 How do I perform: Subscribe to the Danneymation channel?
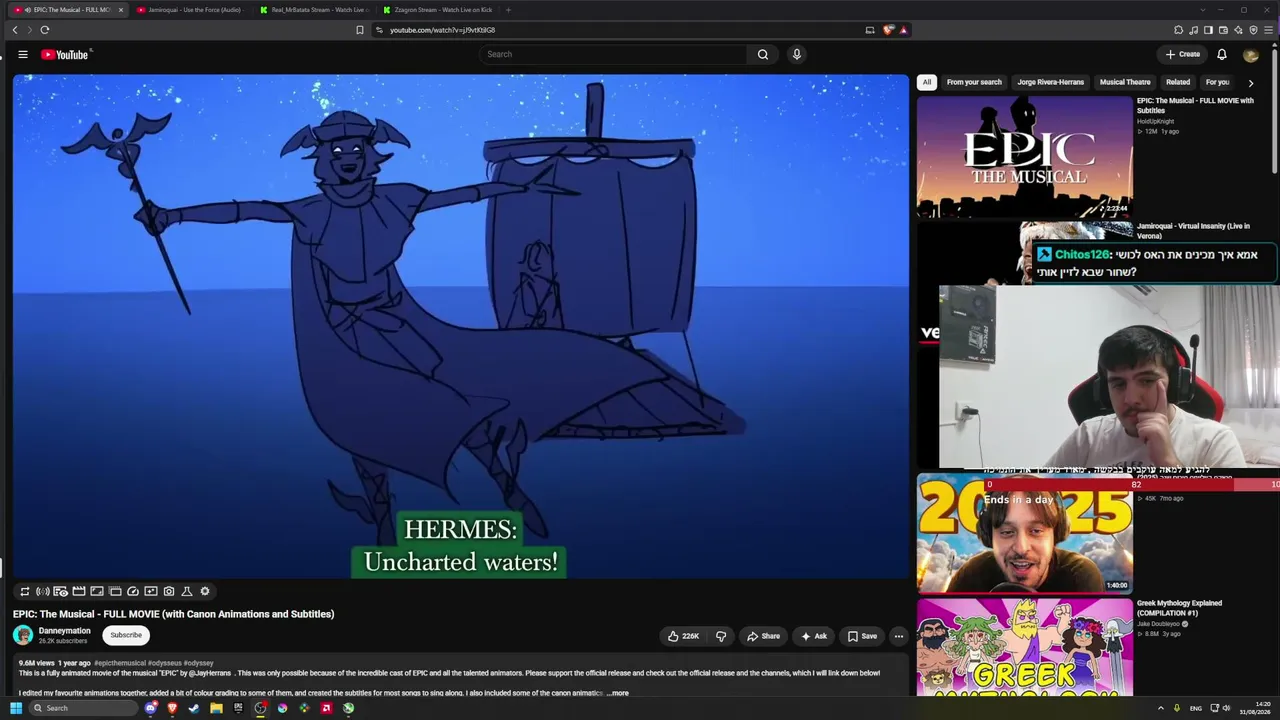point(126,635)
